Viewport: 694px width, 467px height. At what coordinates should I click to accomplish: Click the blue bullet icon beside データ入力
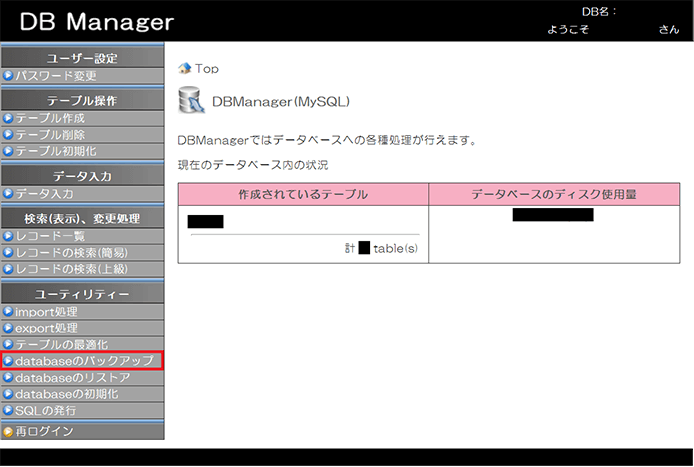click(x=8, y=193)
